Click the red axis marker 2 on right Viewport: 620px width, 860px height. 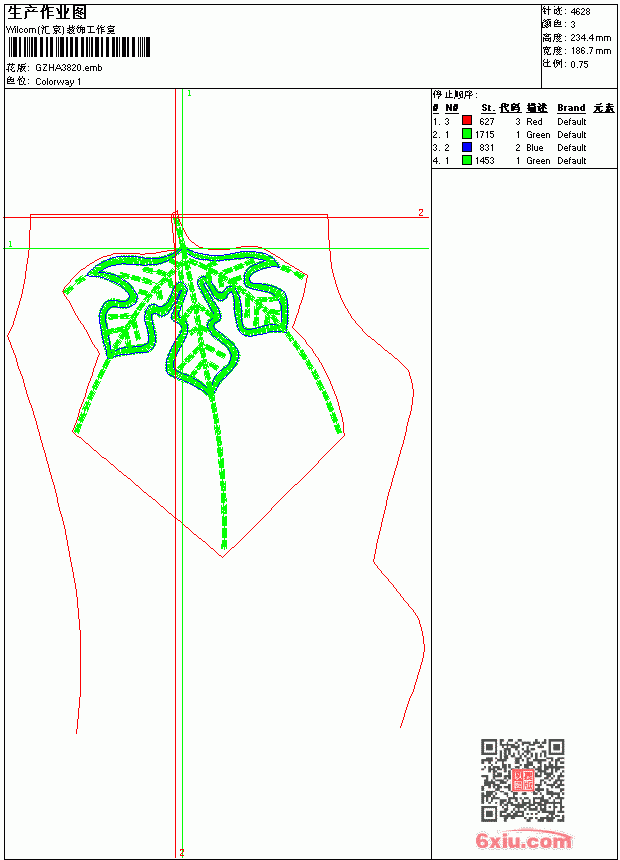coord(421,212)
